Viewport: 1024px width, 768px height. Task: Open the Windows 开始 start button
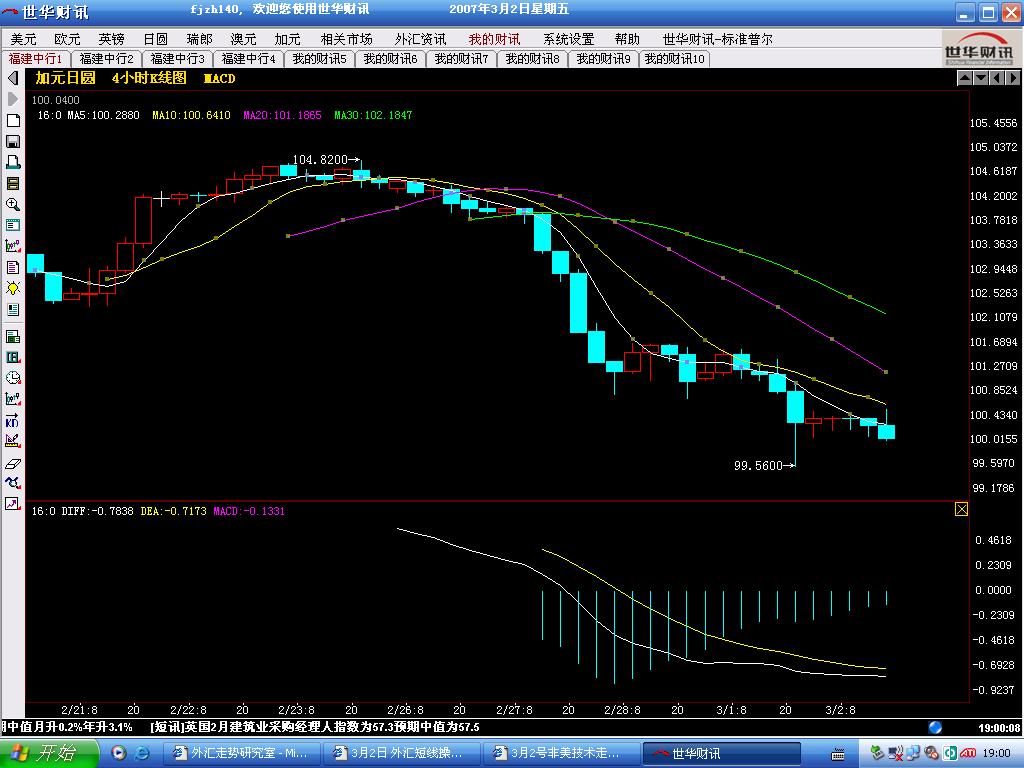[x=49, y=753]
